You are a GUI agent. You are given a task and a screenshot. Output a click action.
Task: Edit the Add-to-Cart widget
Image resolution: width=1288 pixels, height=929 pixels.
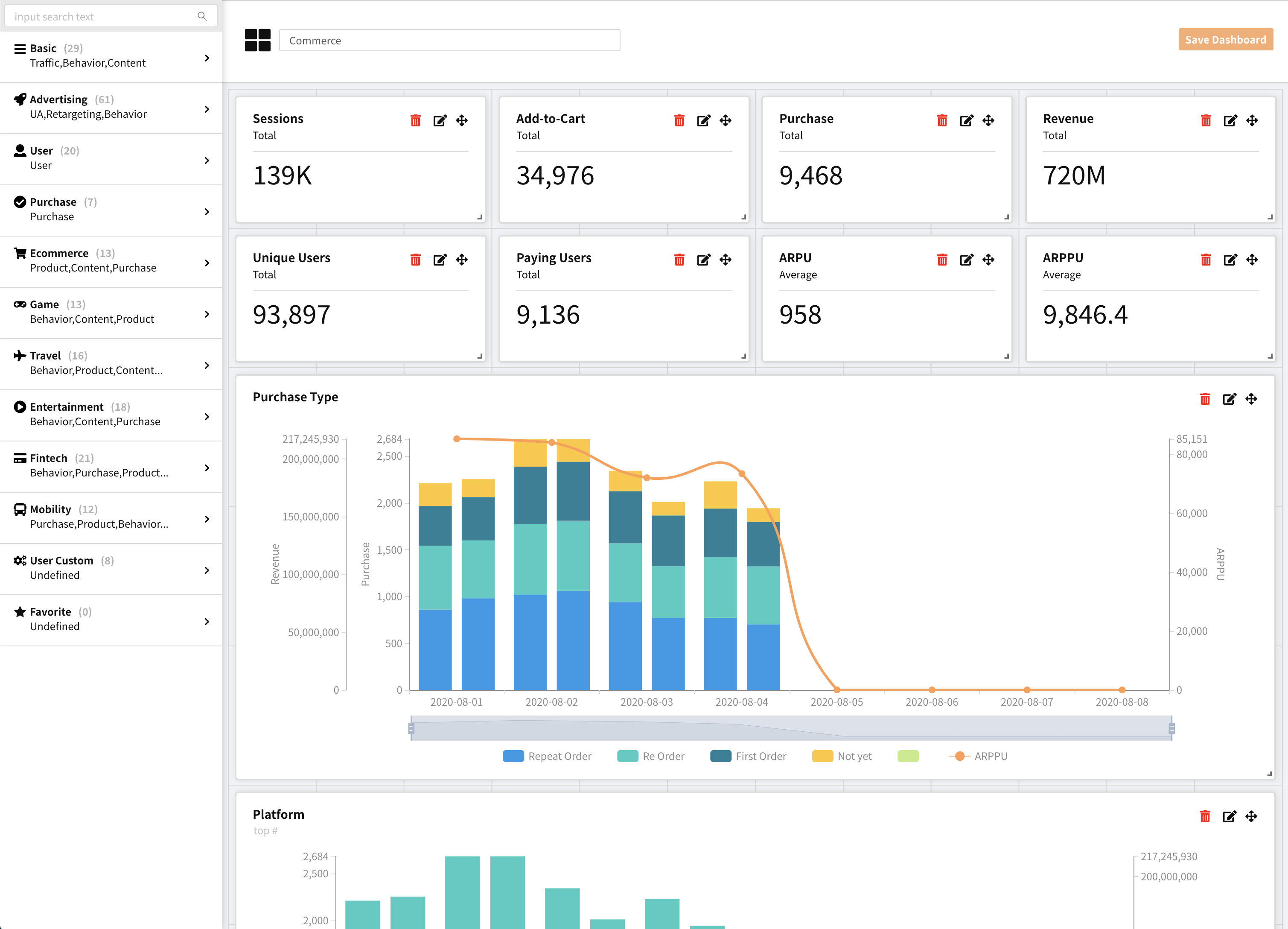coord(703,120)
